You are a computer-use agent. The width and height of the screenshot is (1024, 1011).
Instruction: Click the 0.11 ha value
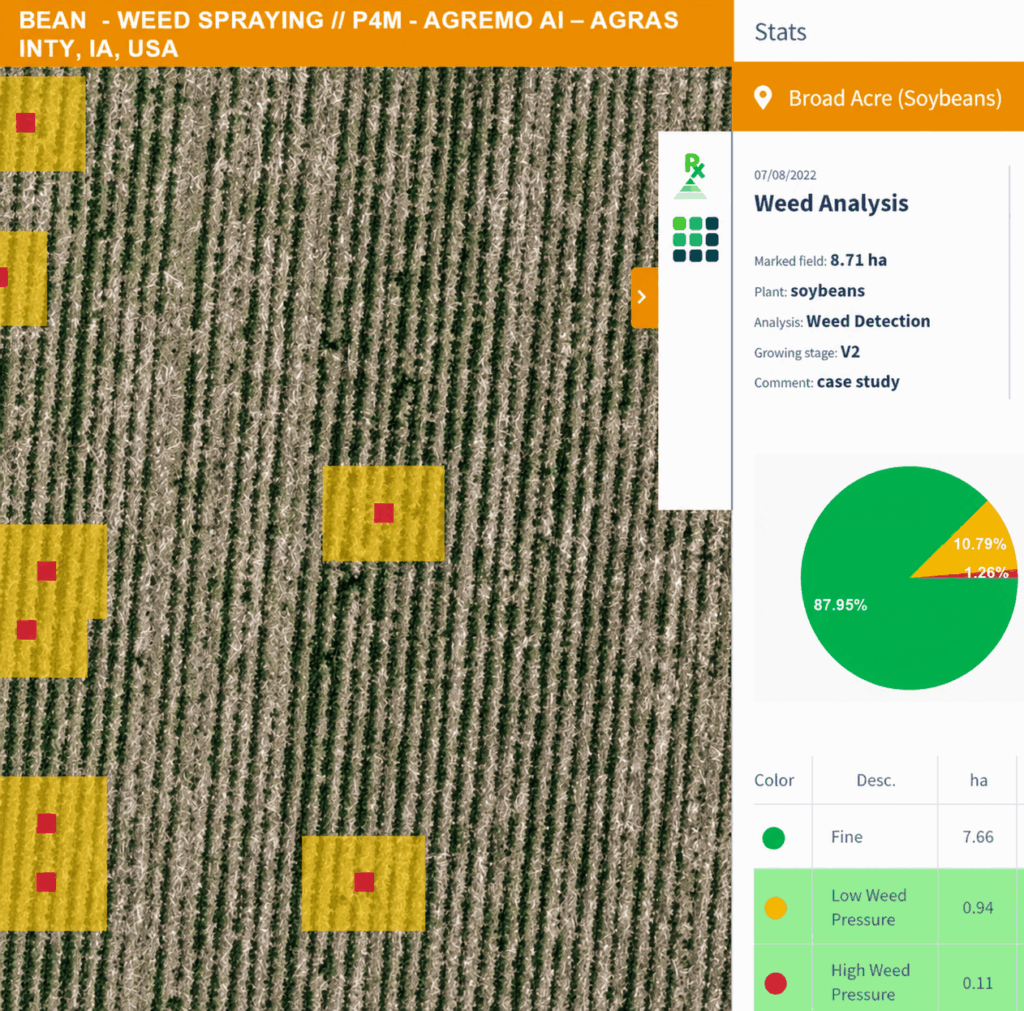click(x=978, y=983)
